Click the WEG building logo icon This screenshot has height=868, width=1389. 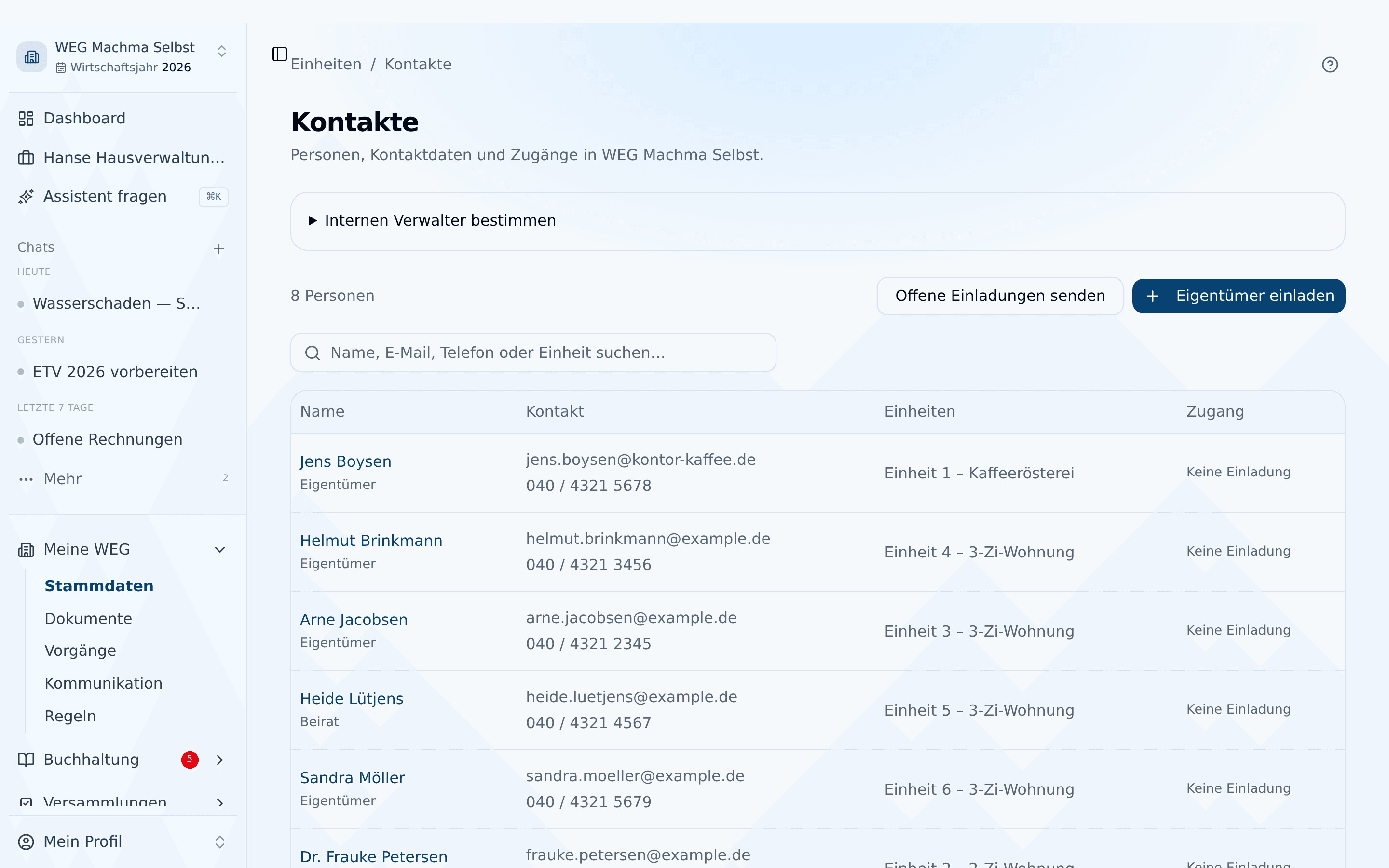pos(31,57)
